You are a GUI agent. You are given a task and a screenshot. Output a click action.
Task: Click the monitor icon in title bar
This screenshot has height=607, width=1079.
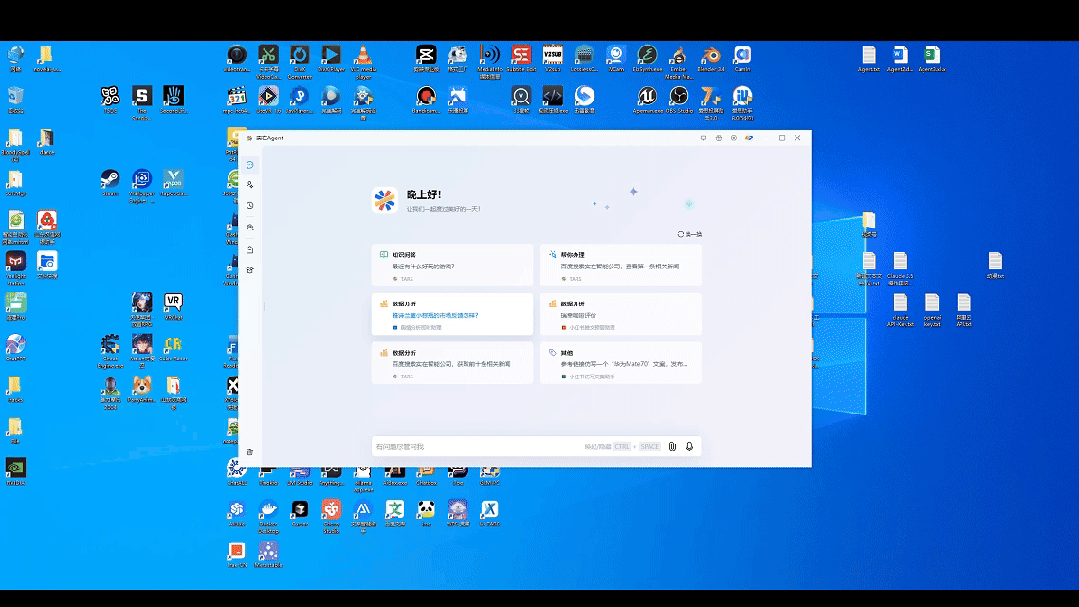[703, 138]
